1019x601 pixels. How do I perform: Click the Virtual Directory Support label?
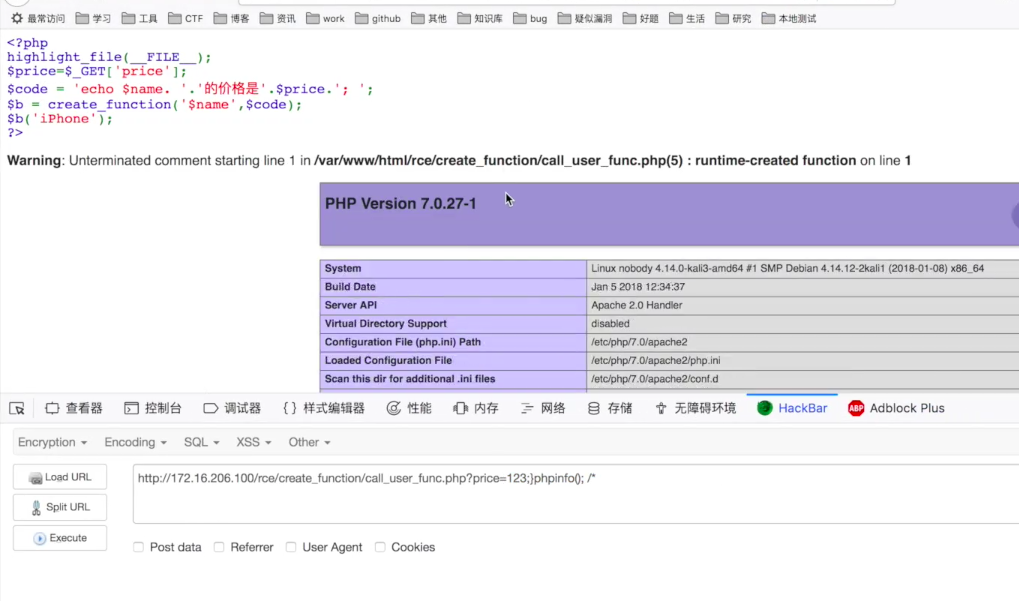385,324
